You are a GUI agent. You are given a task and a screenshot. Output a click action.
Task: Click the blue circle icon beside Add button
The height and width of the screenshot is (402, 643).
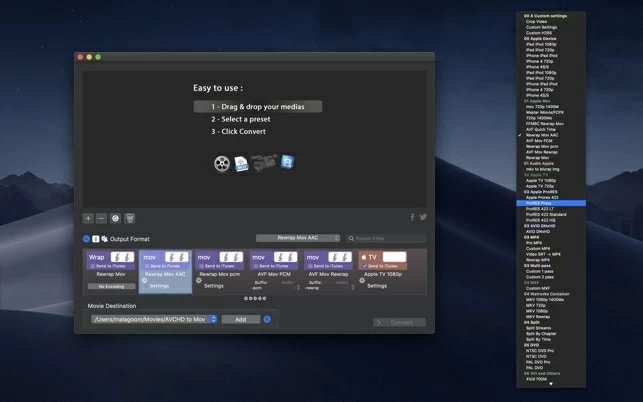[x=267, y=319]
